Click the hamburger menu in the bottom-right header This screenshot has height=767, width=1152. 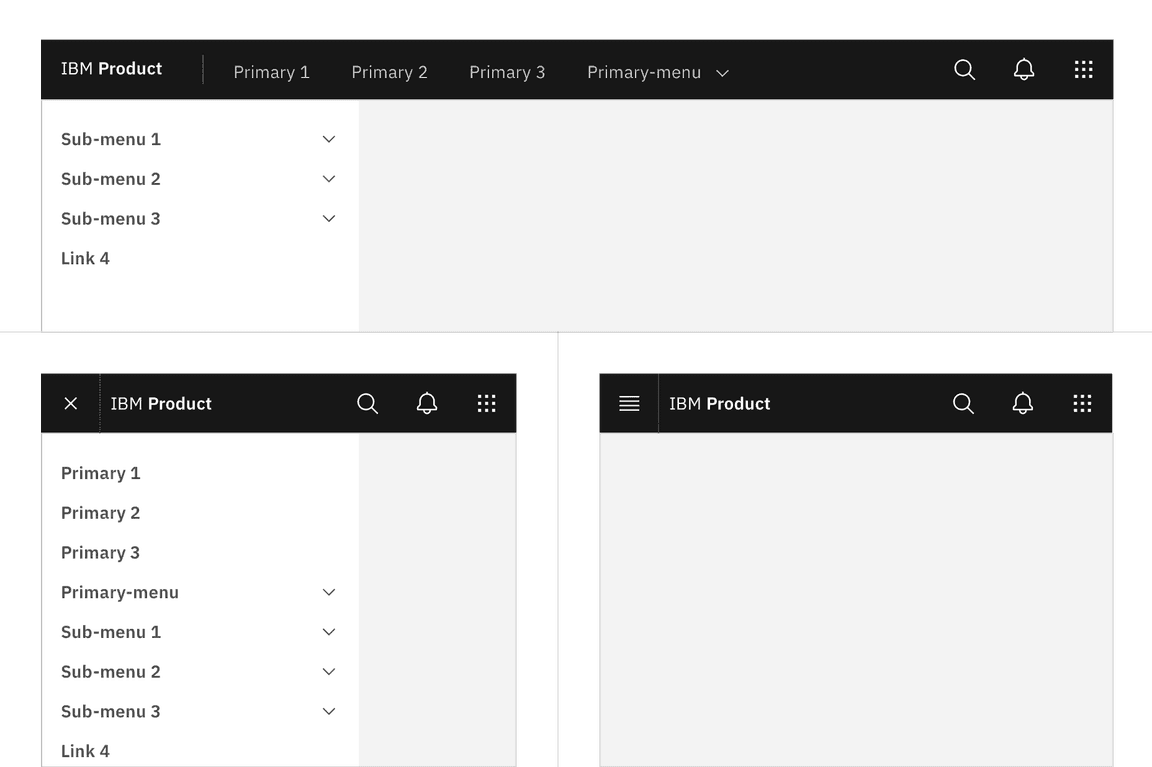[628, 403]
